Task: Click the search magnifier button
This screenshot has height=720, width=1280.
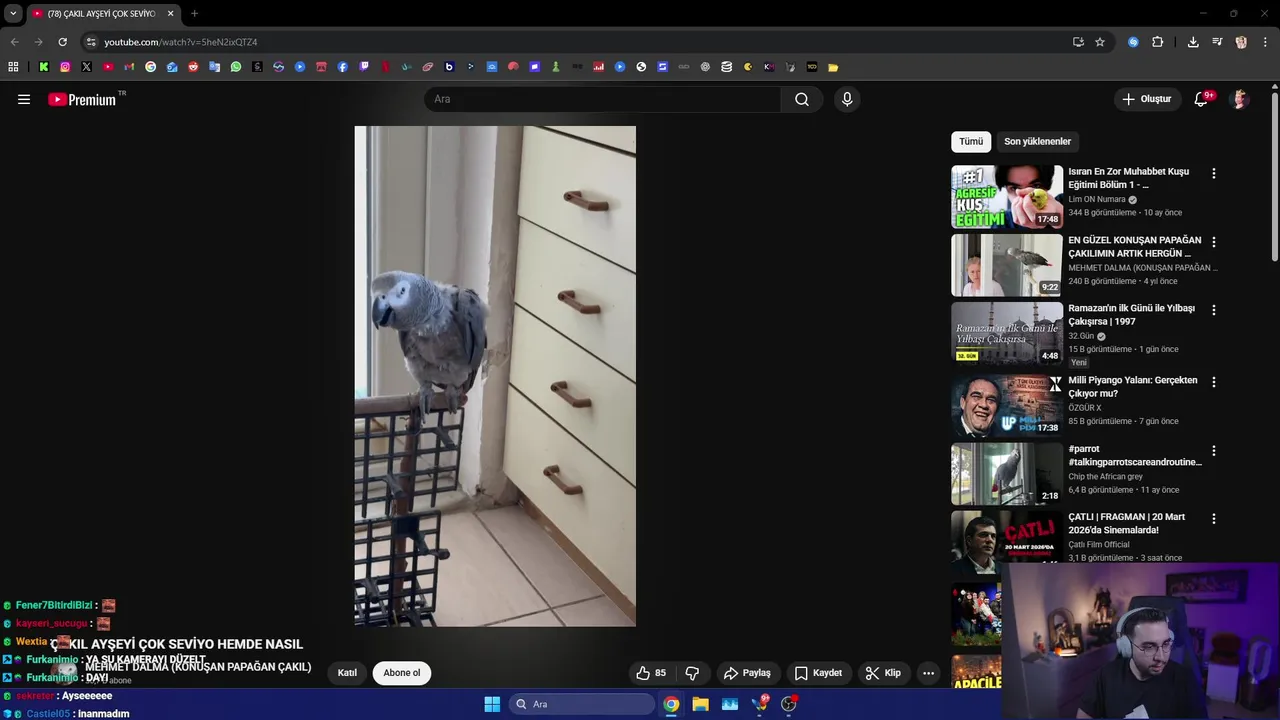Action: point(802,99)
